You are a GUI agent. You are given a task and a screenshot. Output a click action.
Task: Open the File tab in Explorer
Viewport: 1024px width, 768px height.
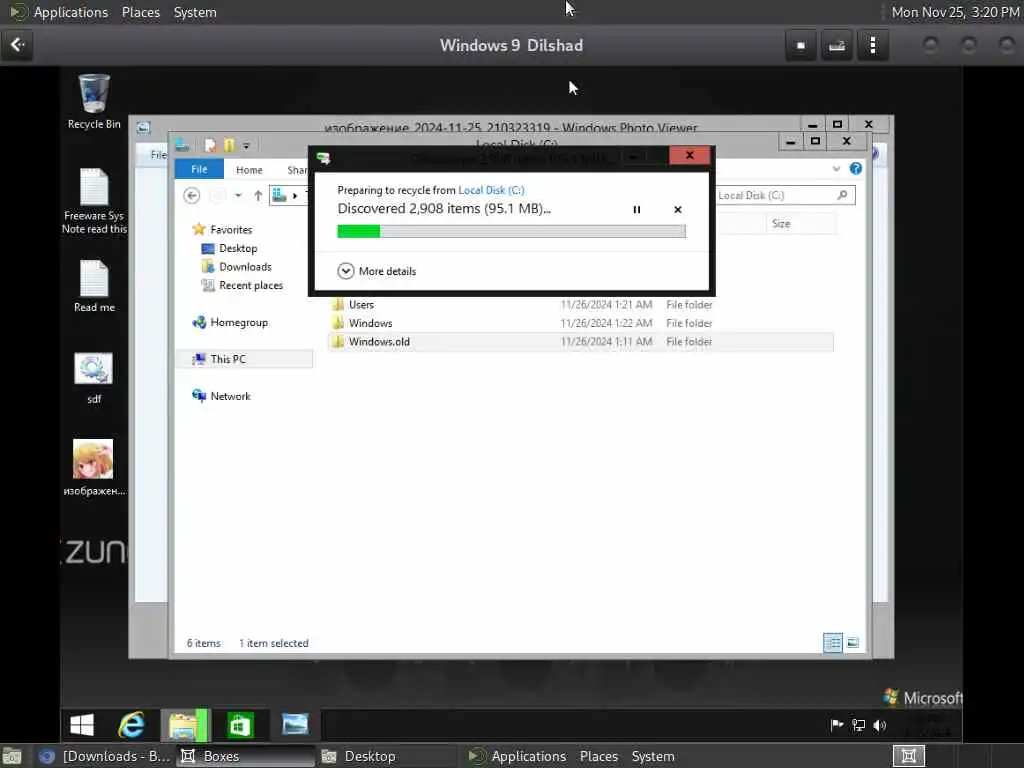[x=199, y=169]
